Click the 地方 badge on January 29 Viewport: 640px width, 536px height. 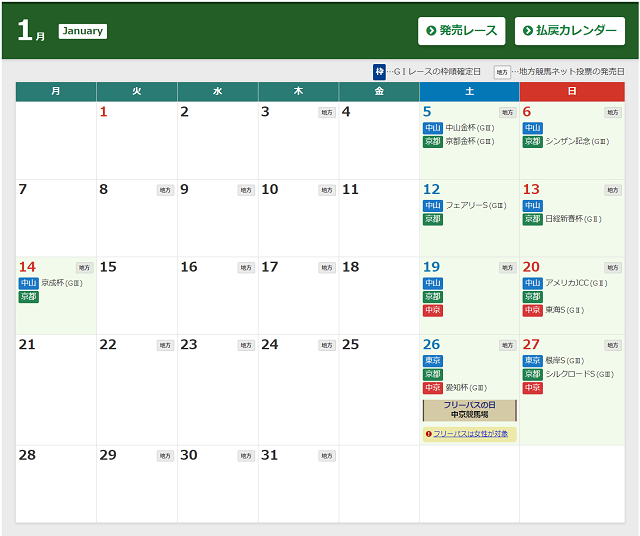(165, 456)
